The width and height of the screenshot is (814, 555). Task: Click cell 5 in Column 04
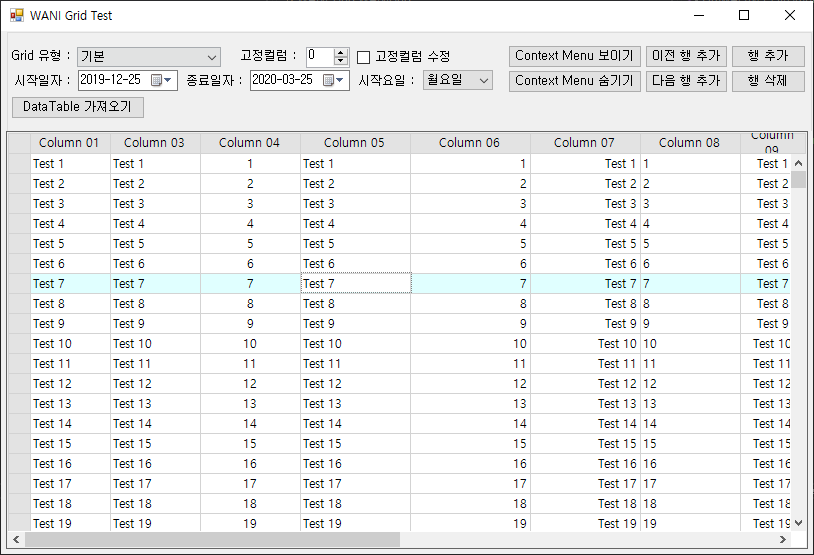(250, 243)
